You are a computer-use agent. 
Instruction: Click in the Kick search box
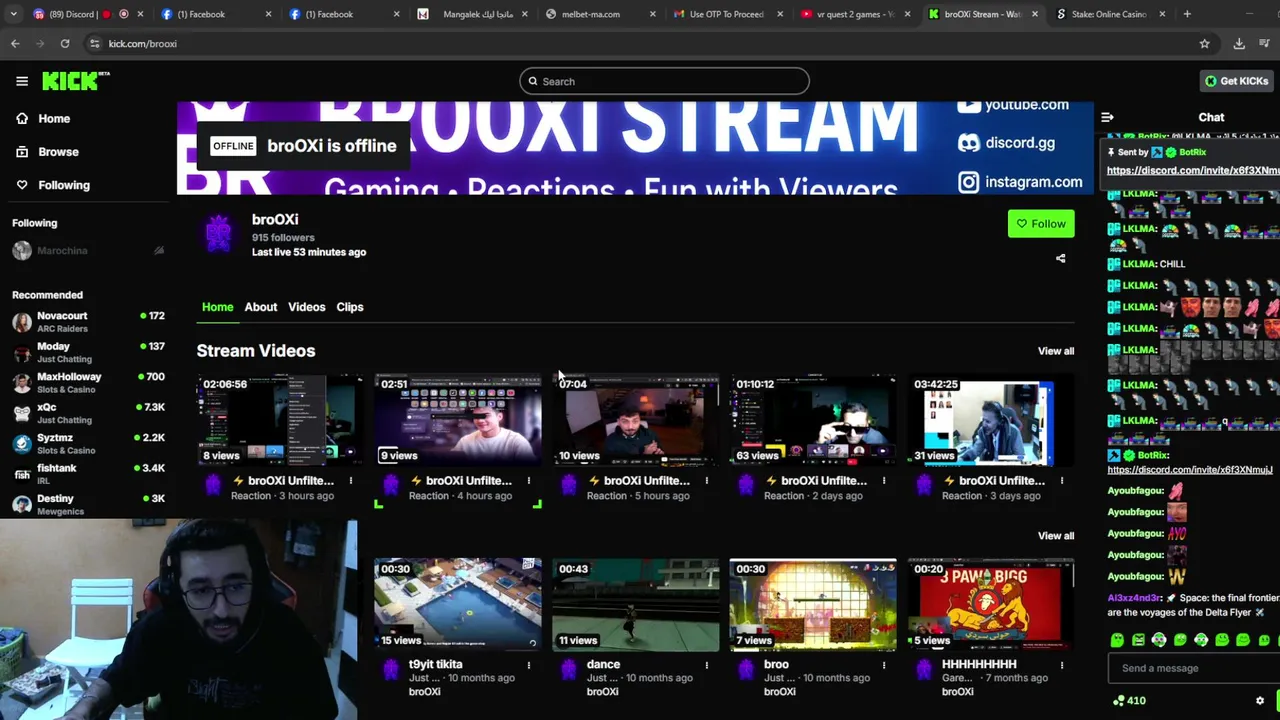click(664, 81)
